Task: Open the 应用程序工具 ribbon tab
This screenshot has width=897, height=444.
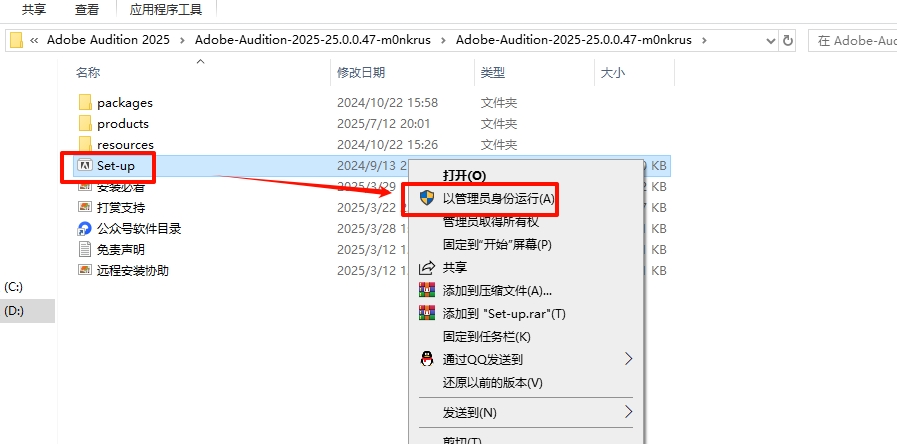Action: pos(166,9)
